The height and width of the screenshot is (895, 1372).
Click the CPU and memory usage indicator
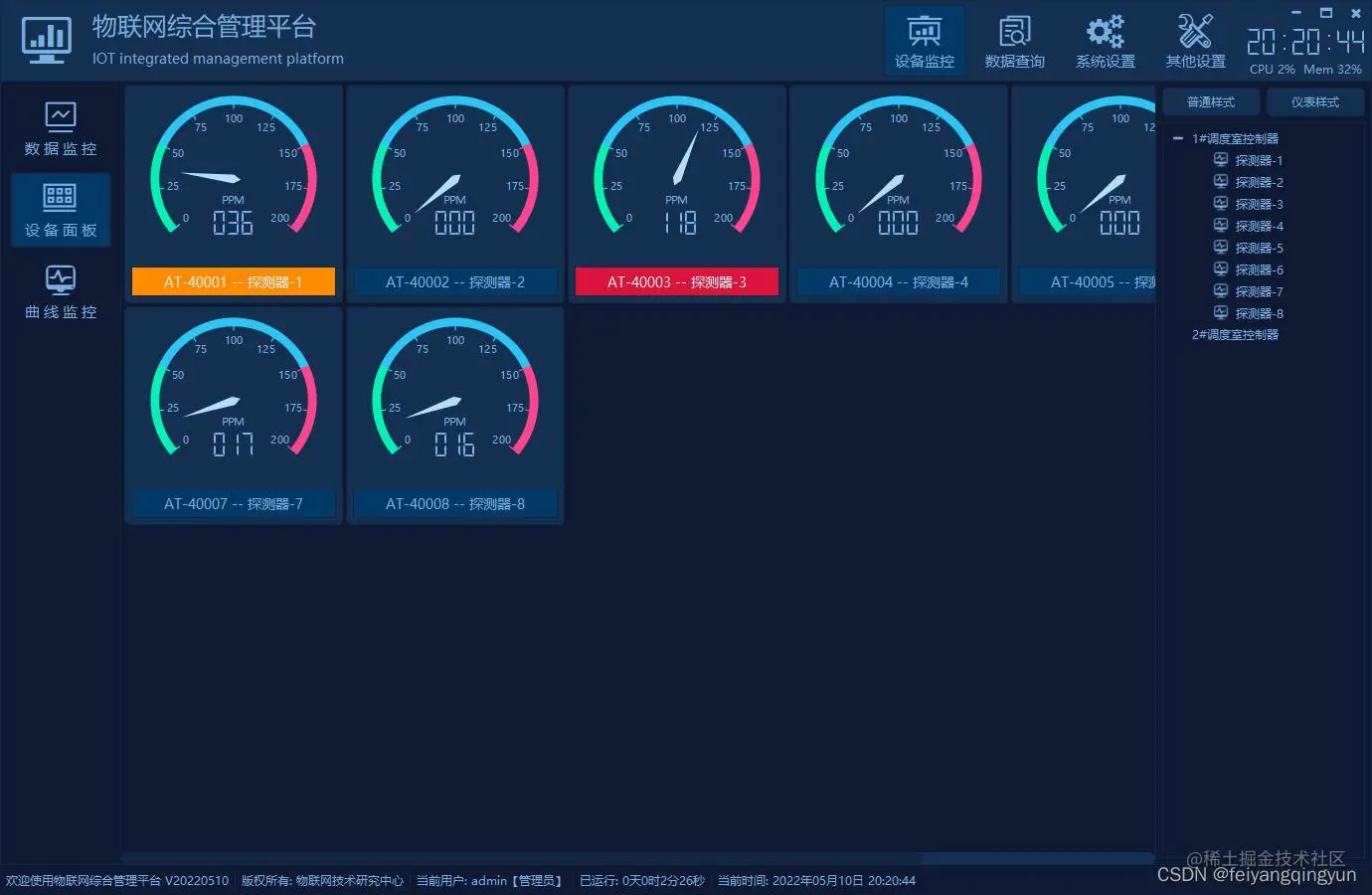(1307, 70)
